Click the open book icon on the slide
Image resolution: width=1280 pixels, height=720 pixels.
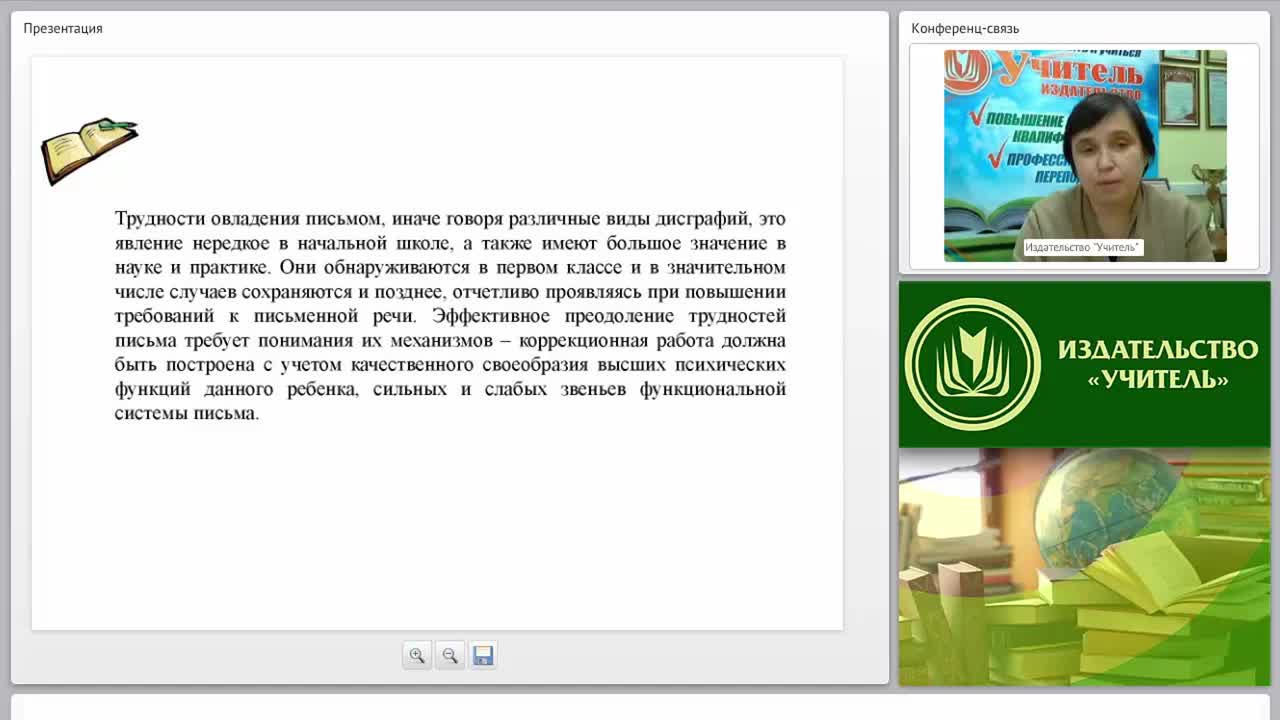[89, 151]
